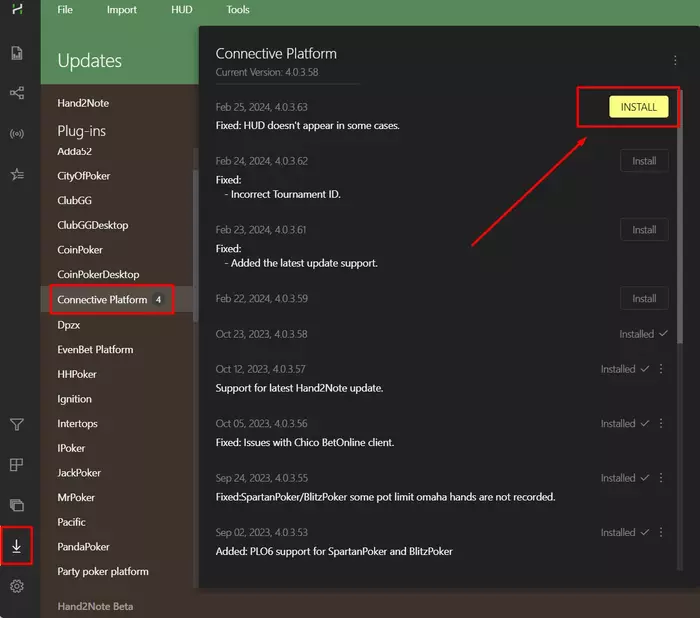The image size is (700, 618).
Task: Open three-dot menu for version 4.0.3.53
Action: [x=661, y=532]
